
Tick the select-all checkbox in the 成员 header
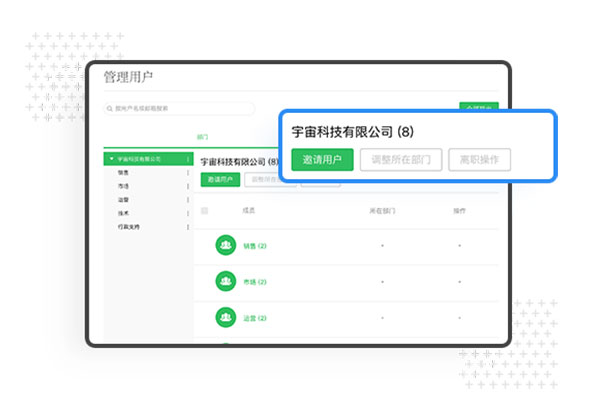[x=205, y=211]
